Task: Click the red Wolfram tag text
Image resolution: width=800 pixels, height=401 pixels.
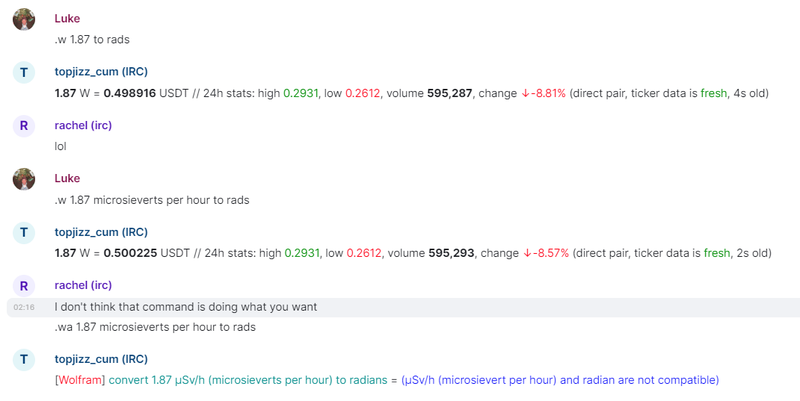Action: [x=79, y=380]
